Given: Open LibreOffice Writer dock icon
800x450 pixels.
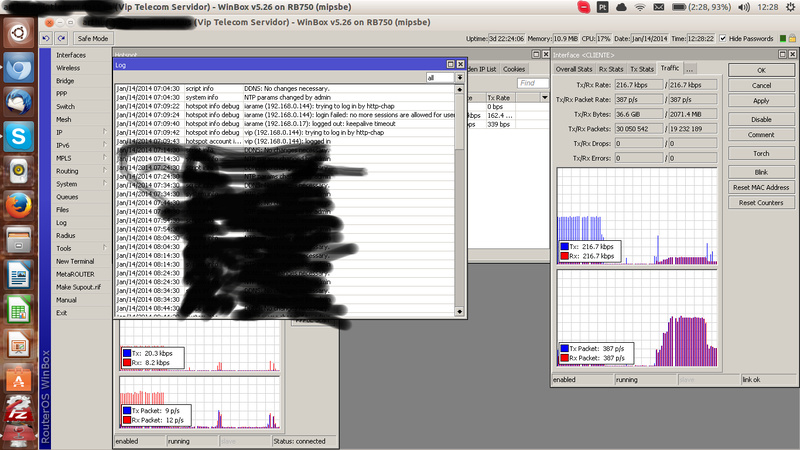Looking at the screenshot, I should [18, 276].
